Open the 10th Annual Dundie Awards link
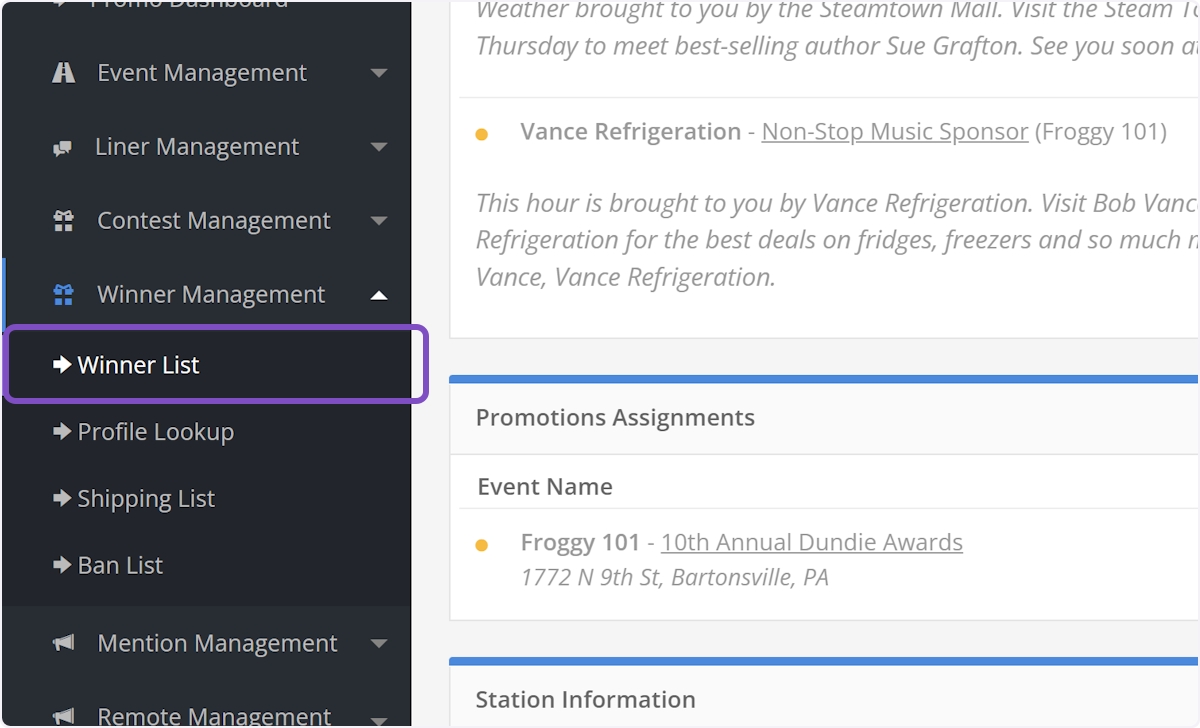The height and width of the screenshot is (728, 1200). click(811, 543)
